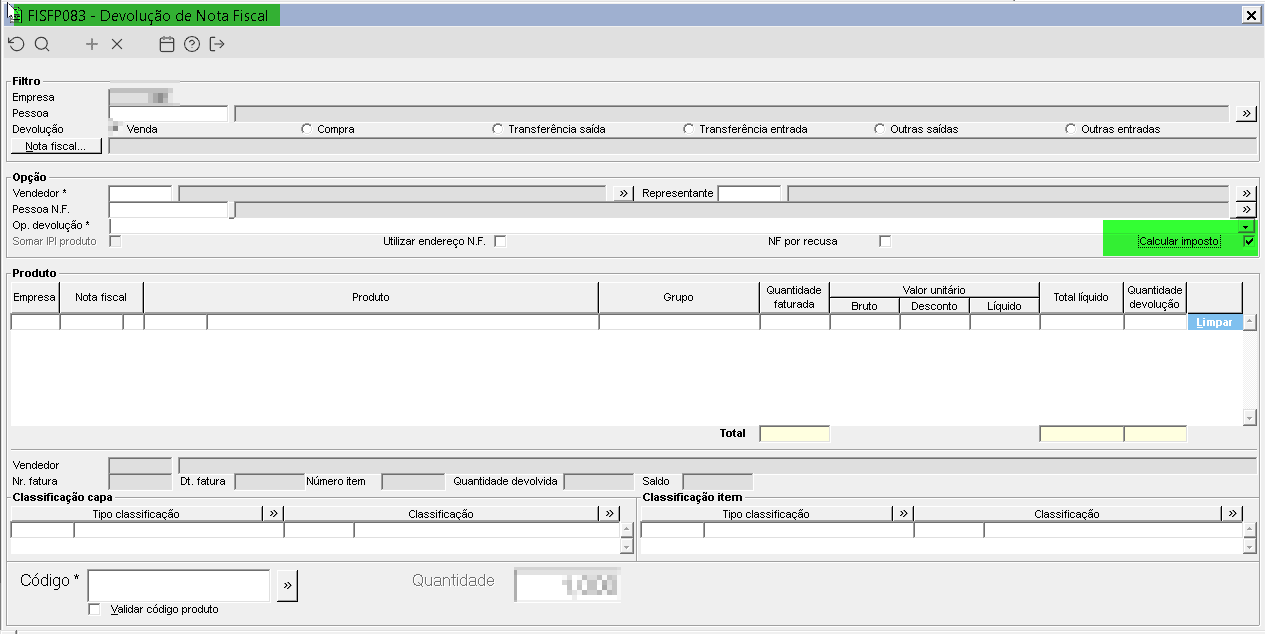Focus the Pessoa code input field
This screenshot has width=1265, height=634.
click(168, 113)
